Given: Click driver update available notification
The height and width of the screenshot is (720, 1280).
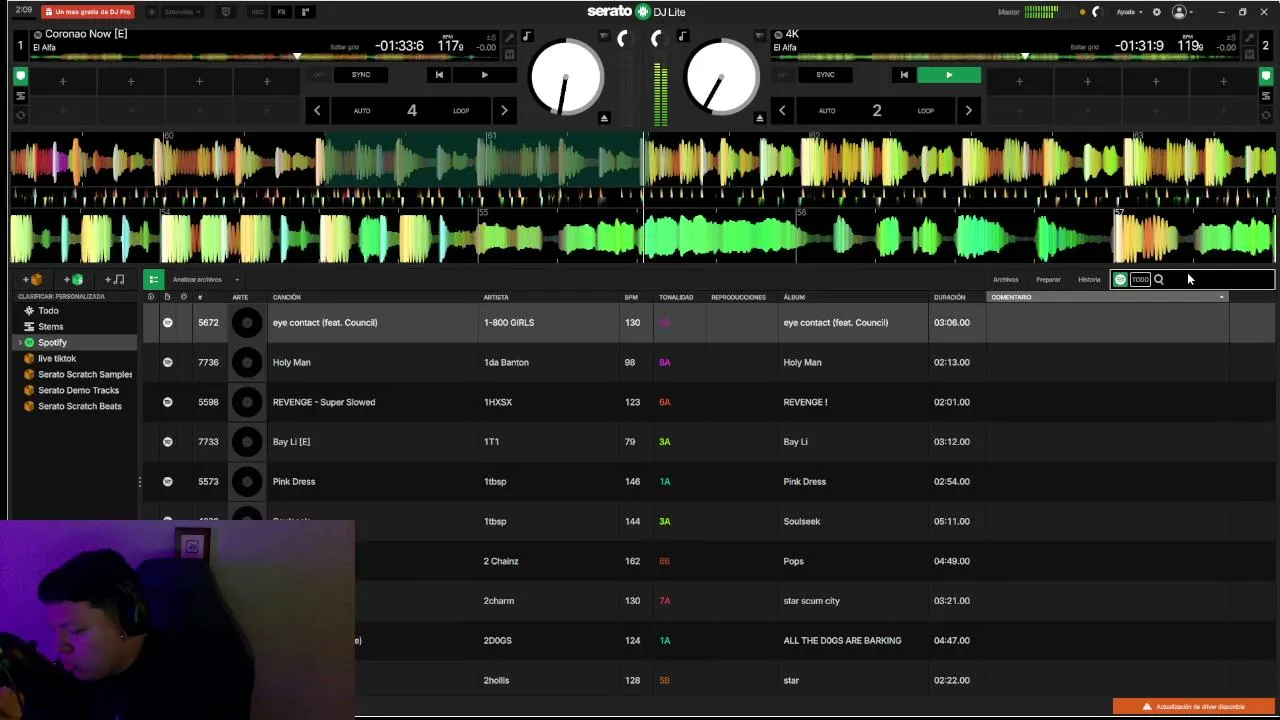Looking at the screenshot, I should [x=1194, y=707].
